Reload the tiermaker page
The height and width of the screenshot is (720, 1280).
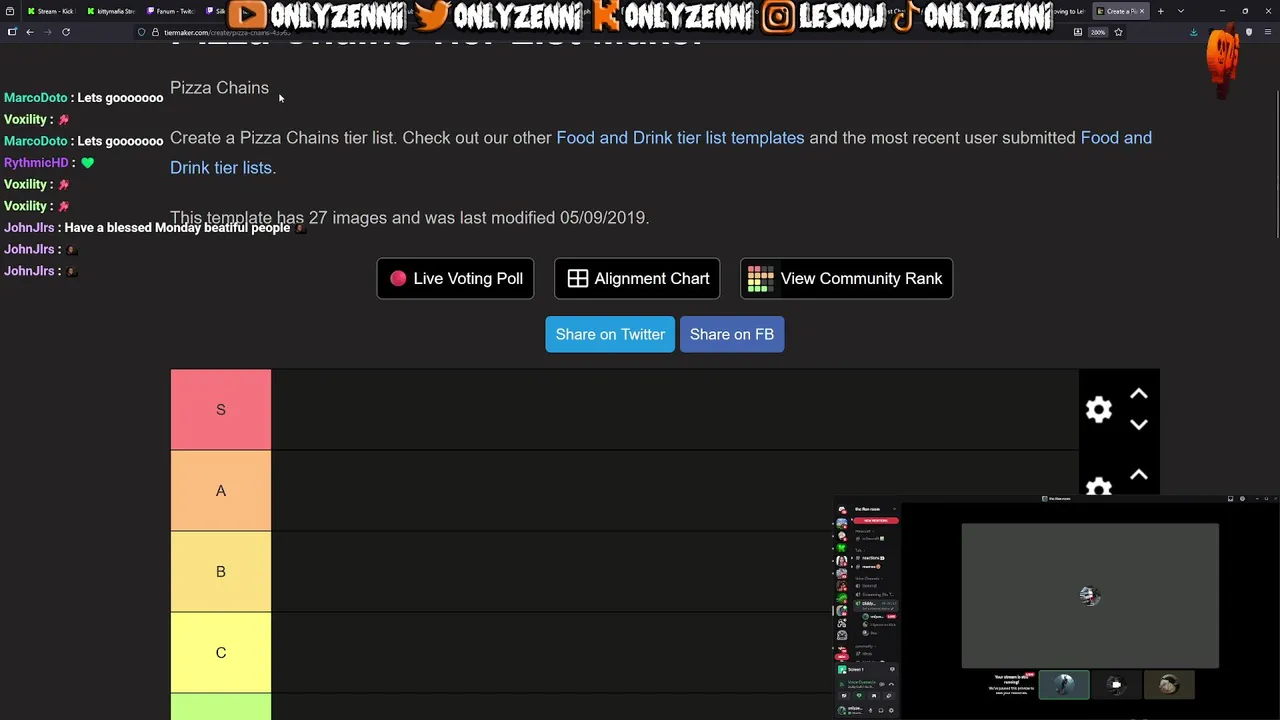(x=66, y=32)
